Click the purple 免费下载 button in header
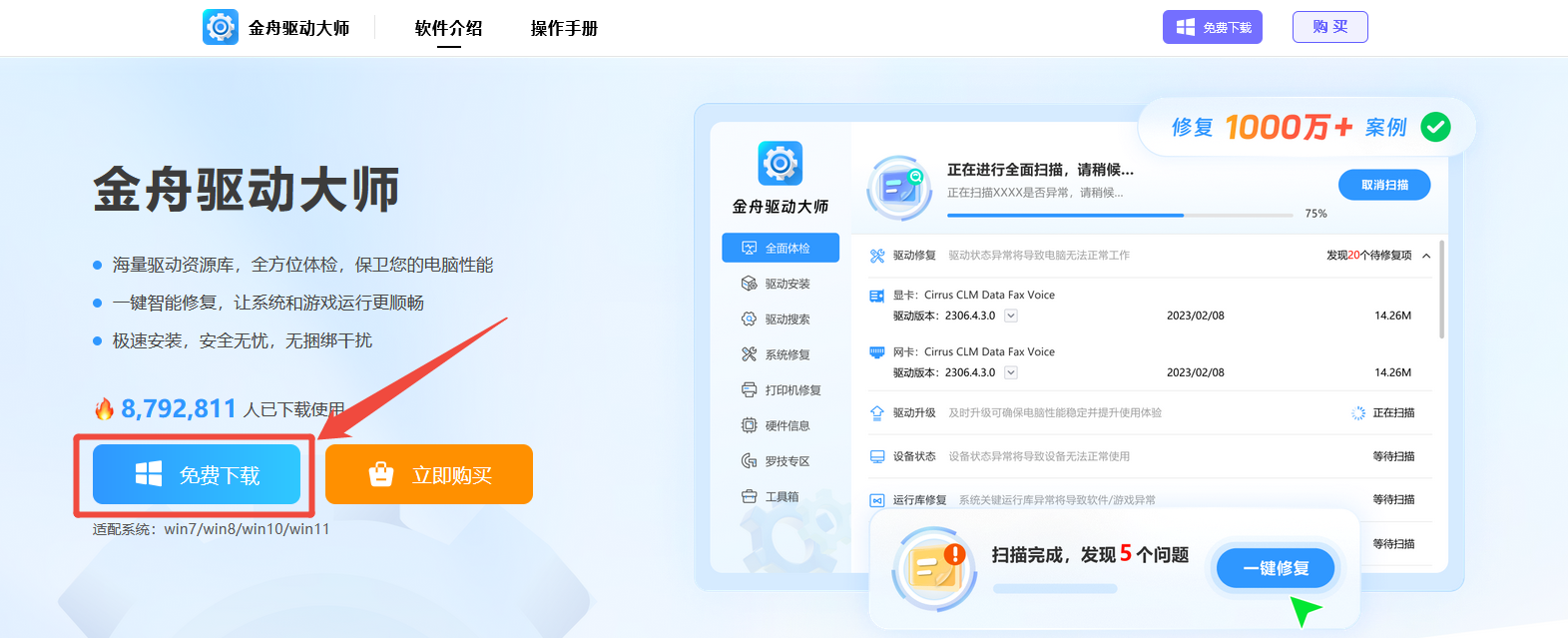1568x638 pixels. [x=1213, y=27]
